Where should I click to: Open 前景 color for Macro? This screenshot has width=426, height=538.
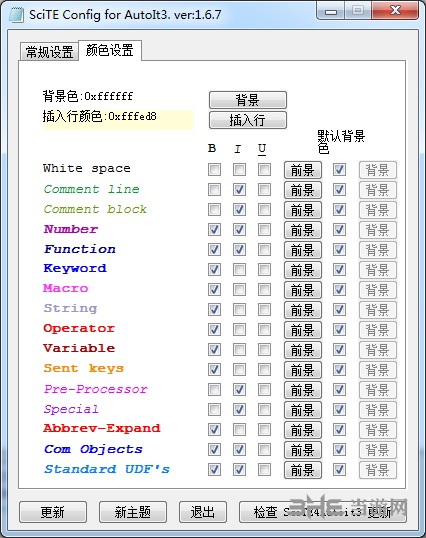[303, 290]
